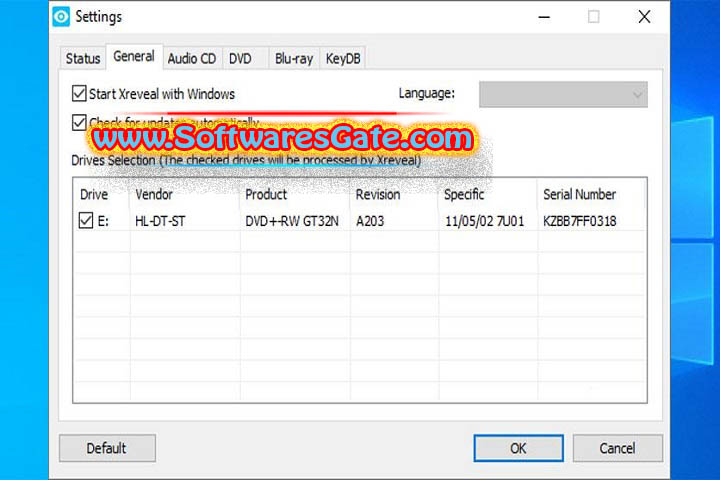Click the 11/05/02 7U01 specific value

(484, 221)
